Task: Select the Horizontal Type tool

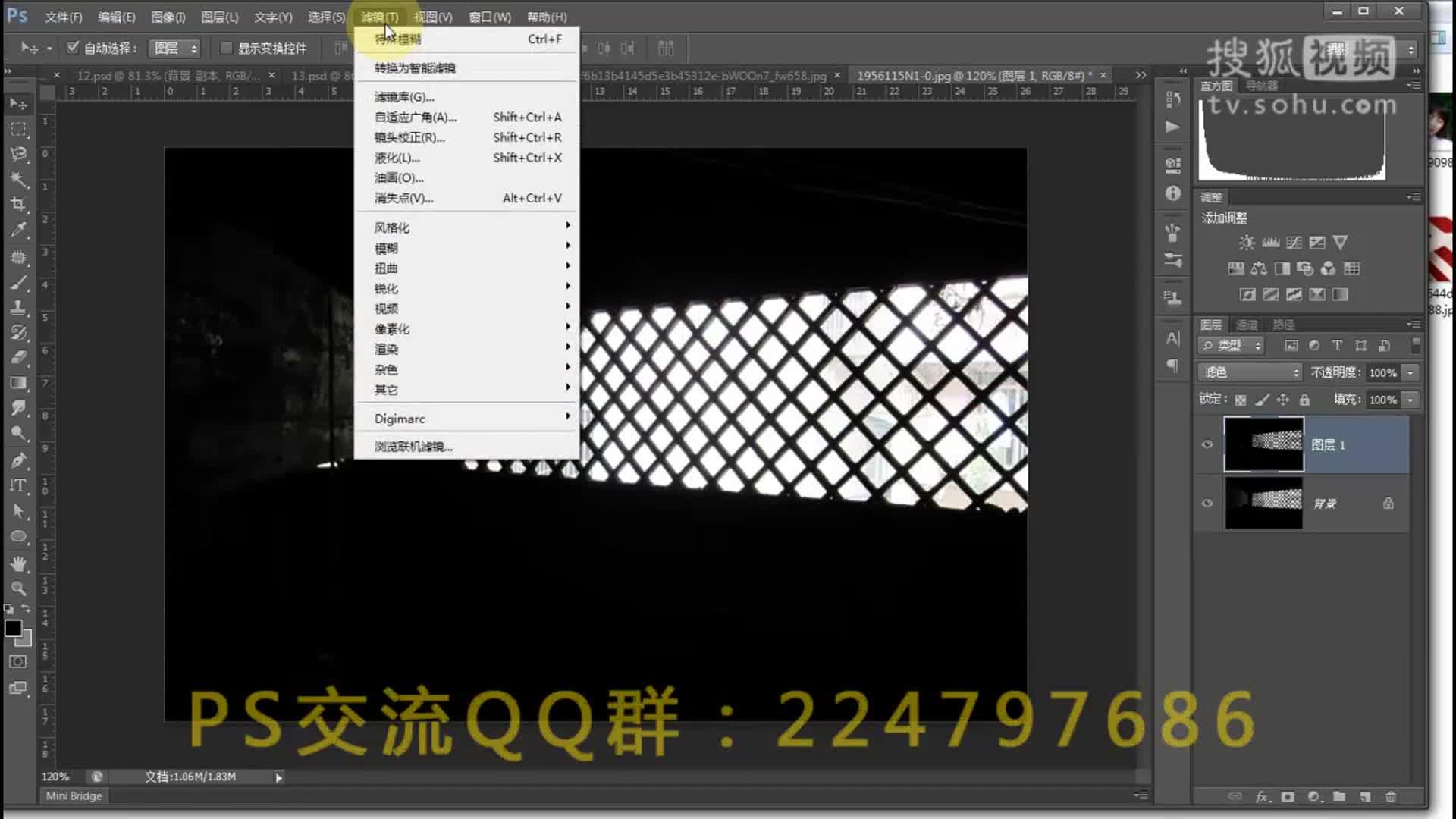Action: [18, 485]
